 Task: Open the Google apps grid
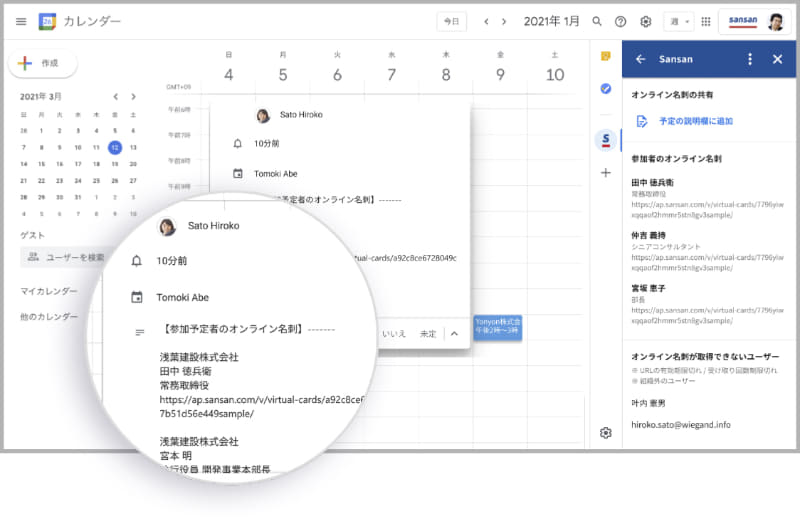click(706, 21)
